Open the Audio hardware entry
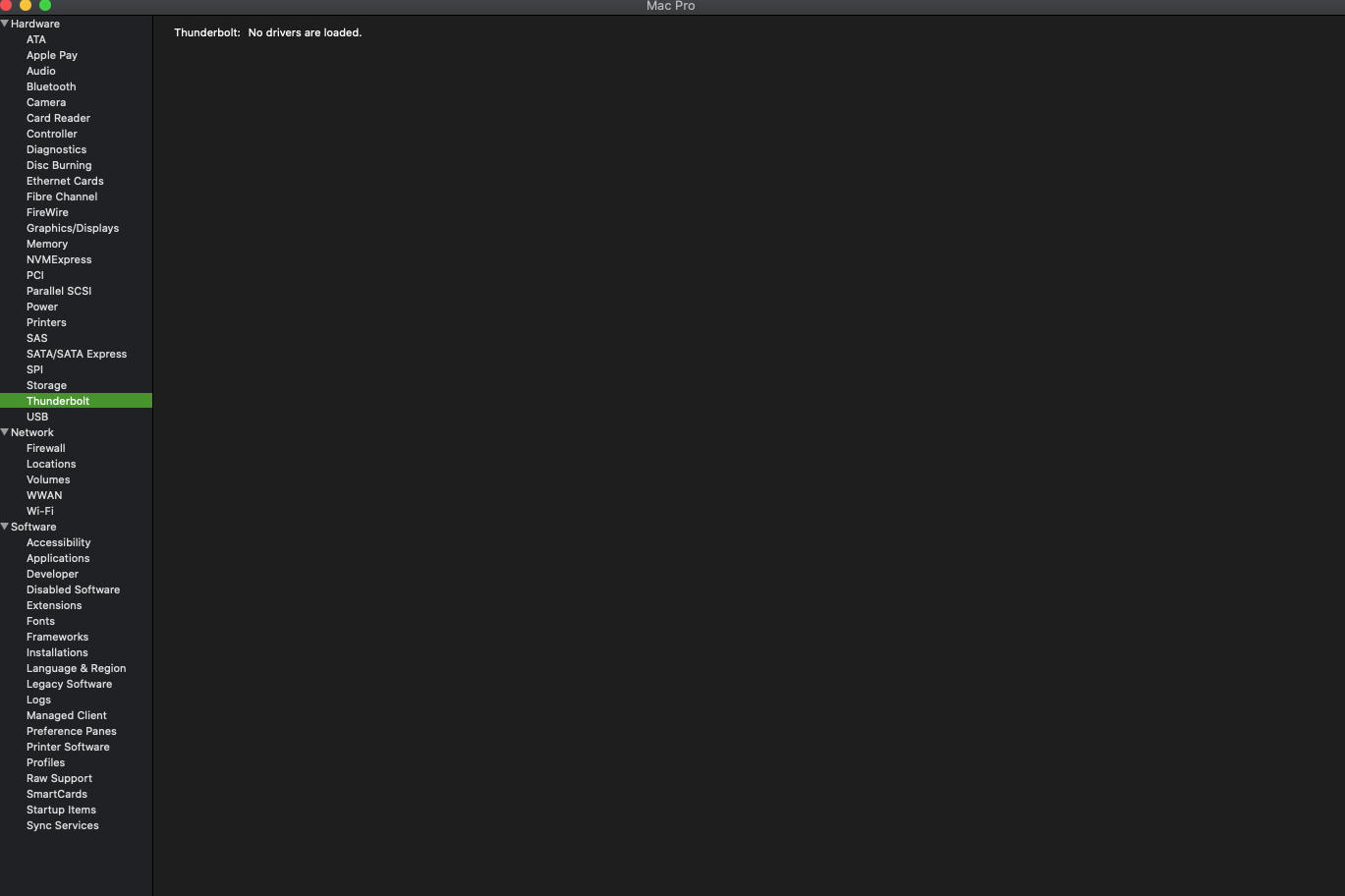This screenshot has width=1345, height=896. pos(41,71)
